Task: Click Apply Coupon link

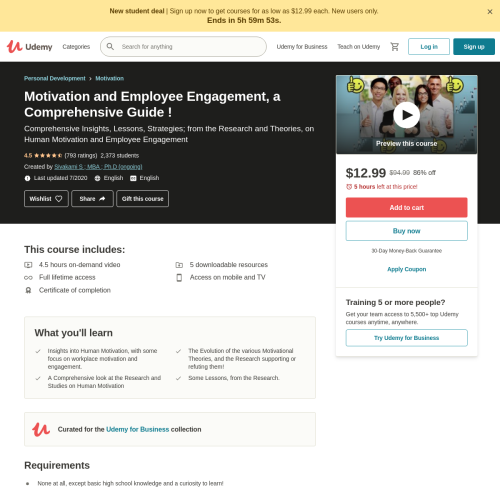Action: point(407,269)
